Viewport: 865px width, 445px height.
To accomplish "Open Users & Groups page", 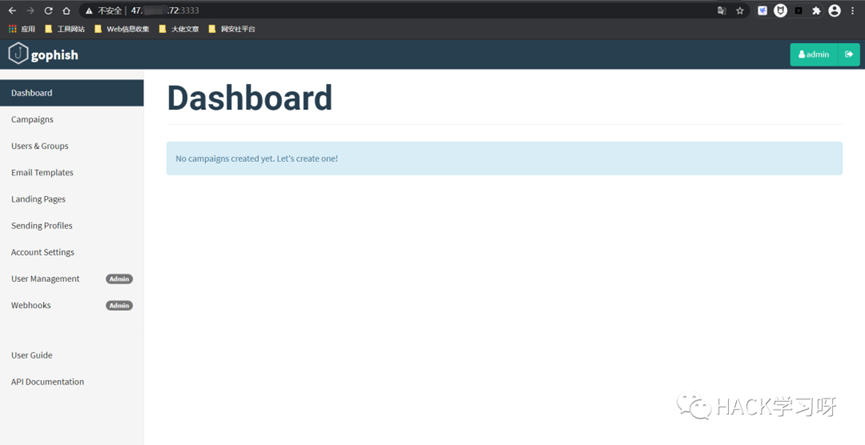I will point(72,146).
